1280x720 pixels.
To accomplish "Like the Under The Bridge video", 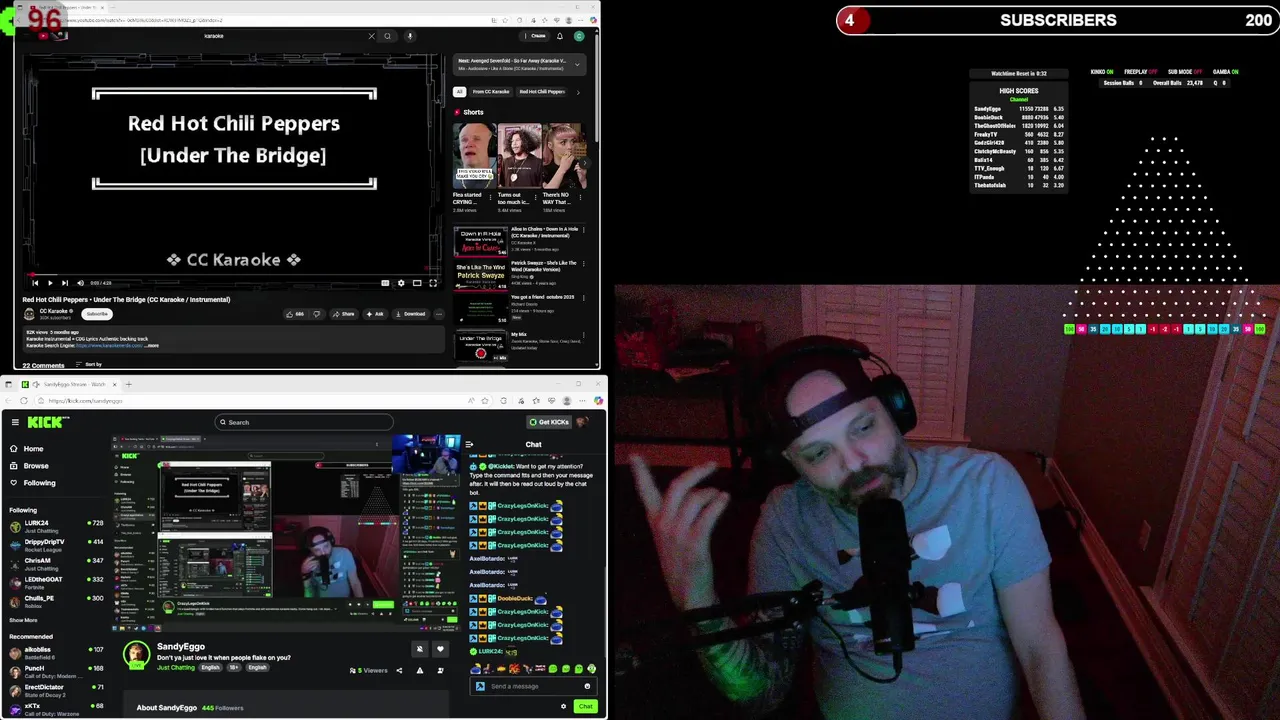I will click(295, 314).
